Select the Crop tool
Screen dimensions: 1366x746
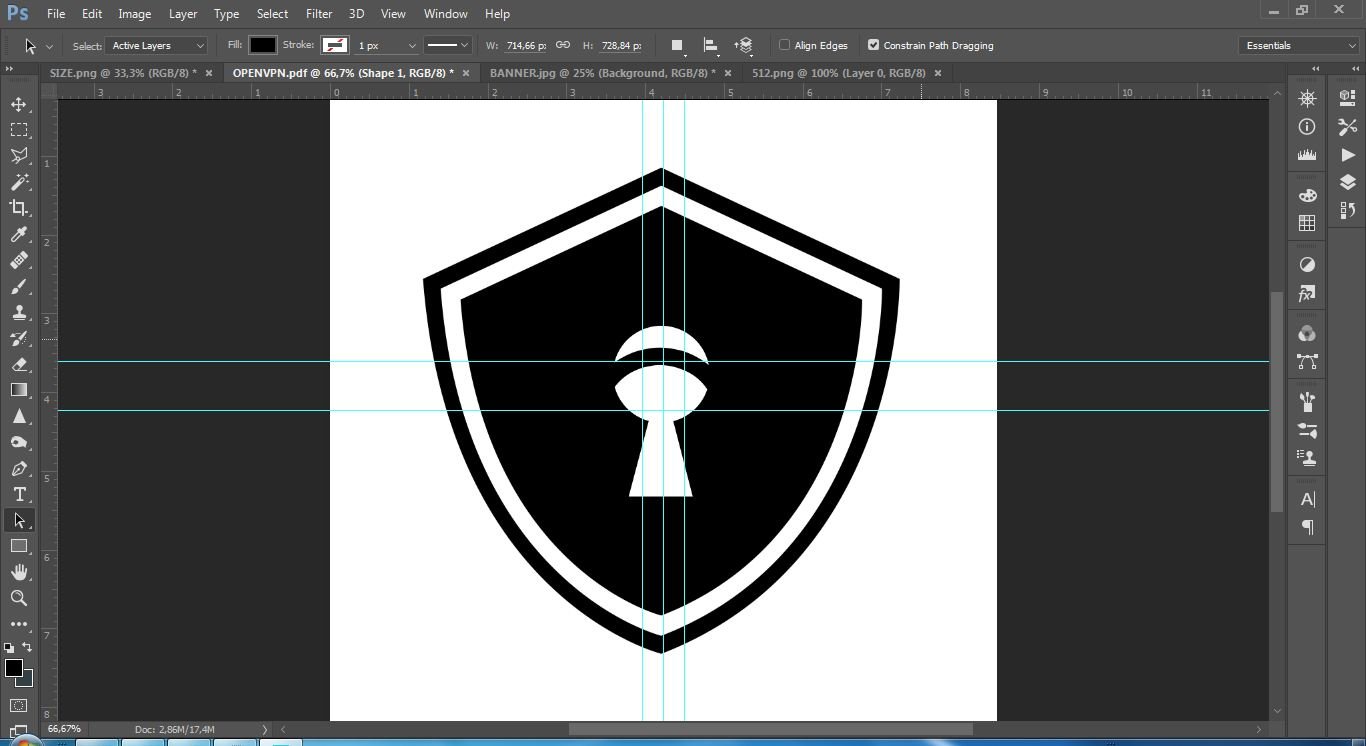tap(19, 208)
